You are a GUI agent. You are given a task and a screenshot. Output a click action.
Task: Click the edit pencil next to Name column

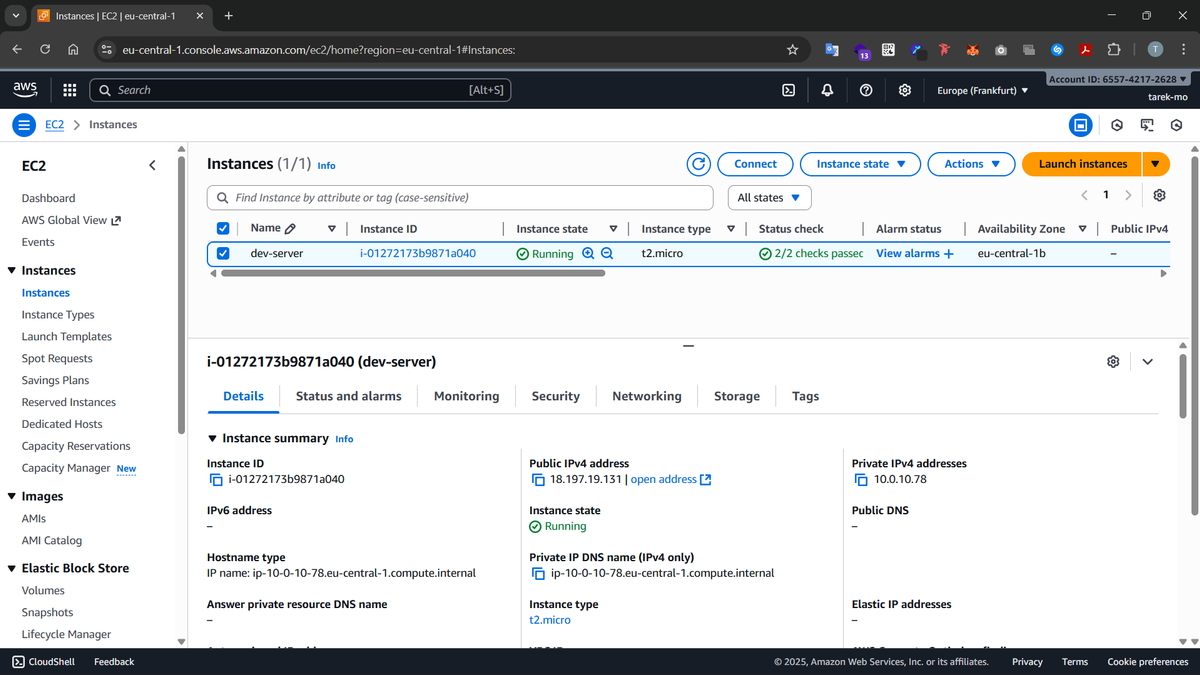[x=290, y=228]
